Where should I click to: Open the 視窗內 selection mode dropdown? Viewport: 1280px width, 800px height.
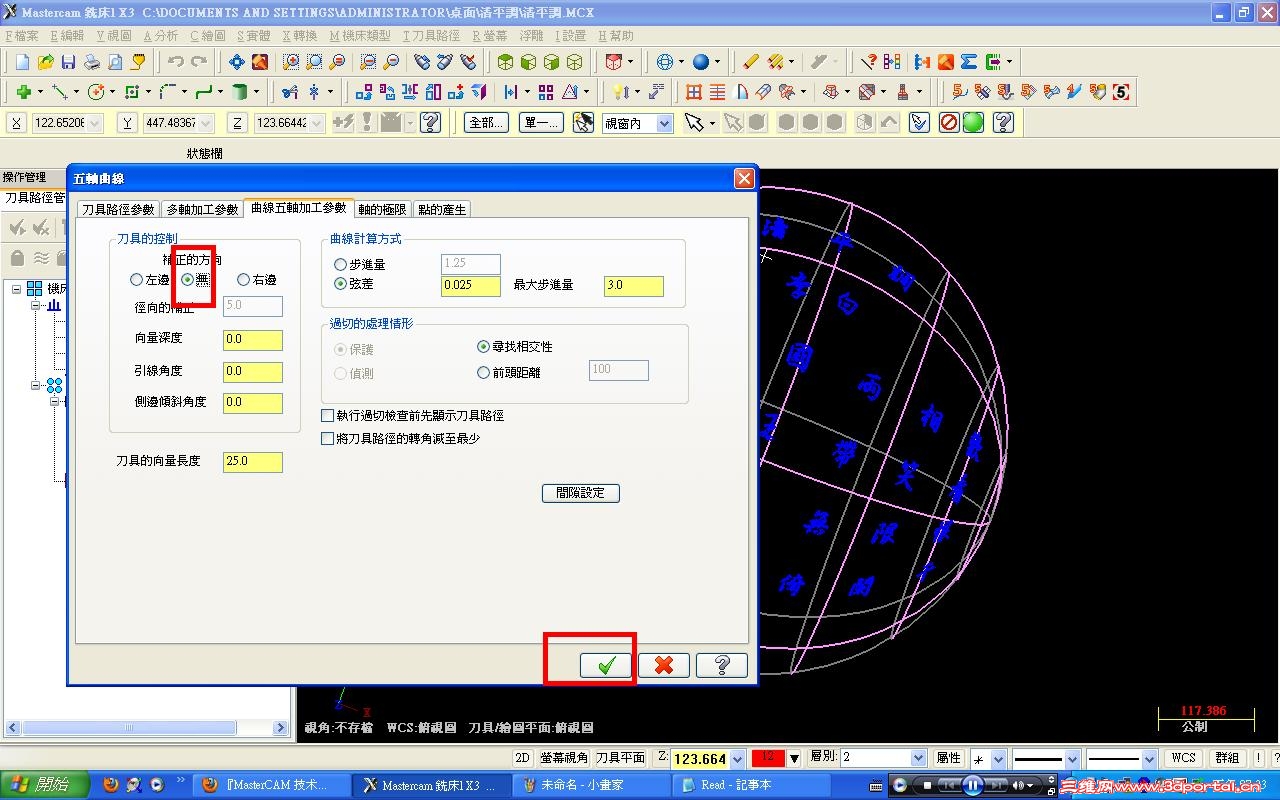[x=665, y=123]
